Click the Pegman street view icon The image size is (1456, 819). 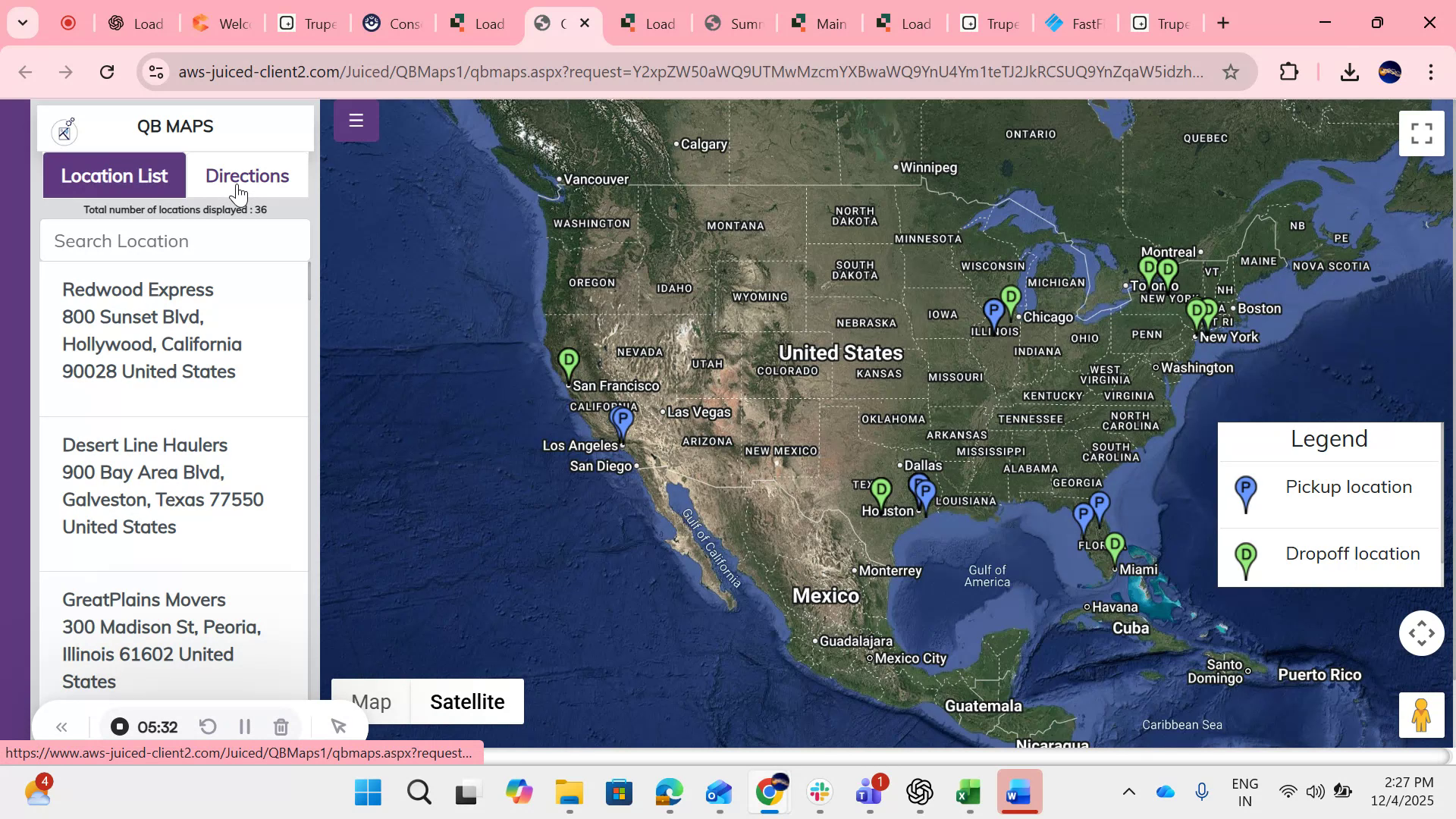click(x=1421, y=715)
